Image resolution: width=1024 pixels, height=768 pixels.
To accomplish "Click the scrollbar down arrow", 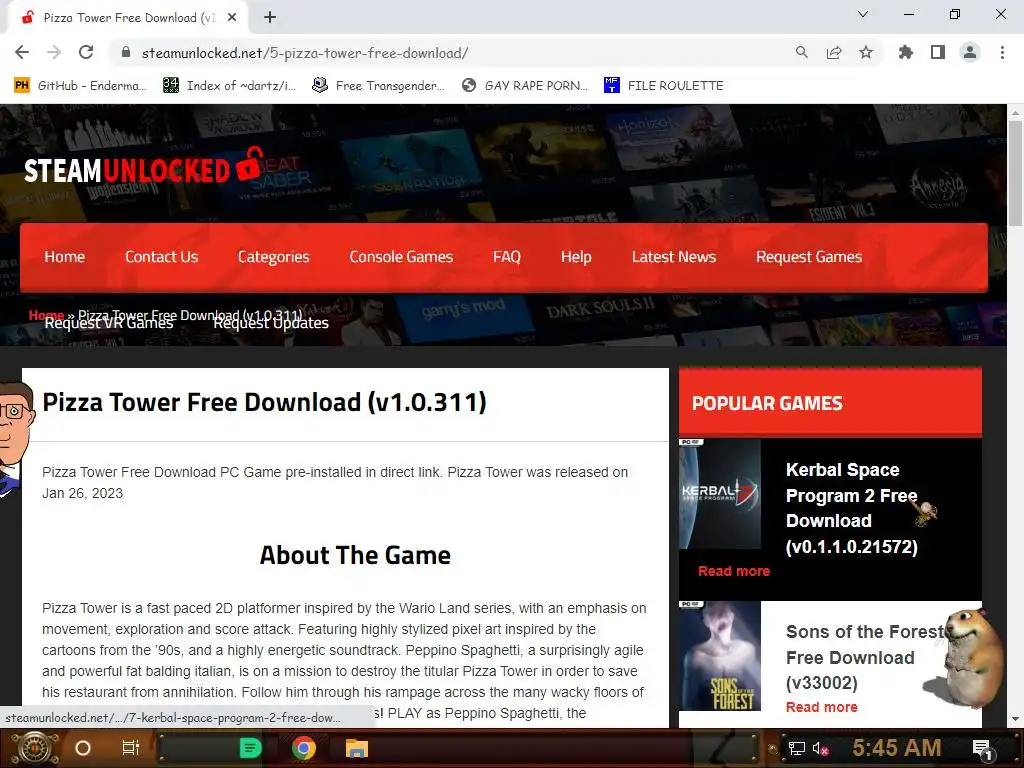I will pos(1015,719).
